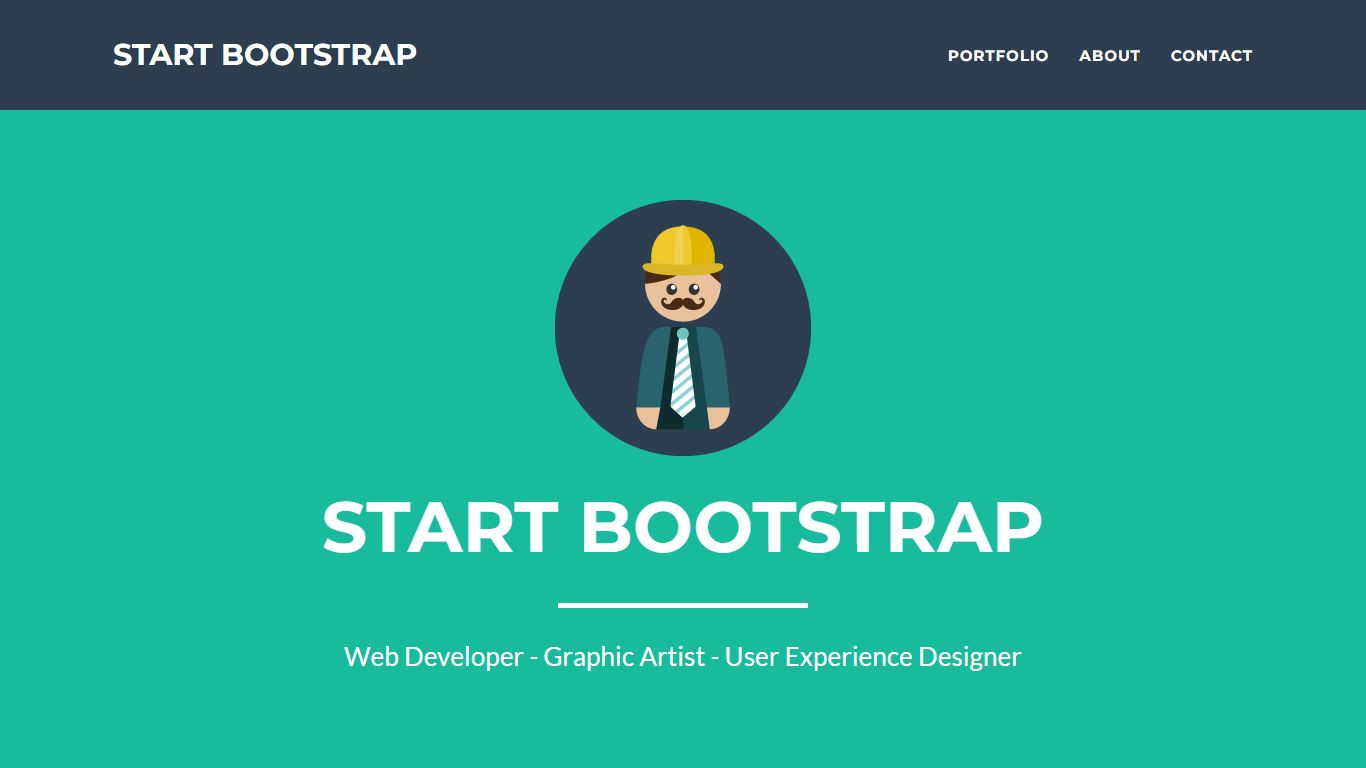Click the avatar's right hand
1366x768 pixels.
click(718, 418)
